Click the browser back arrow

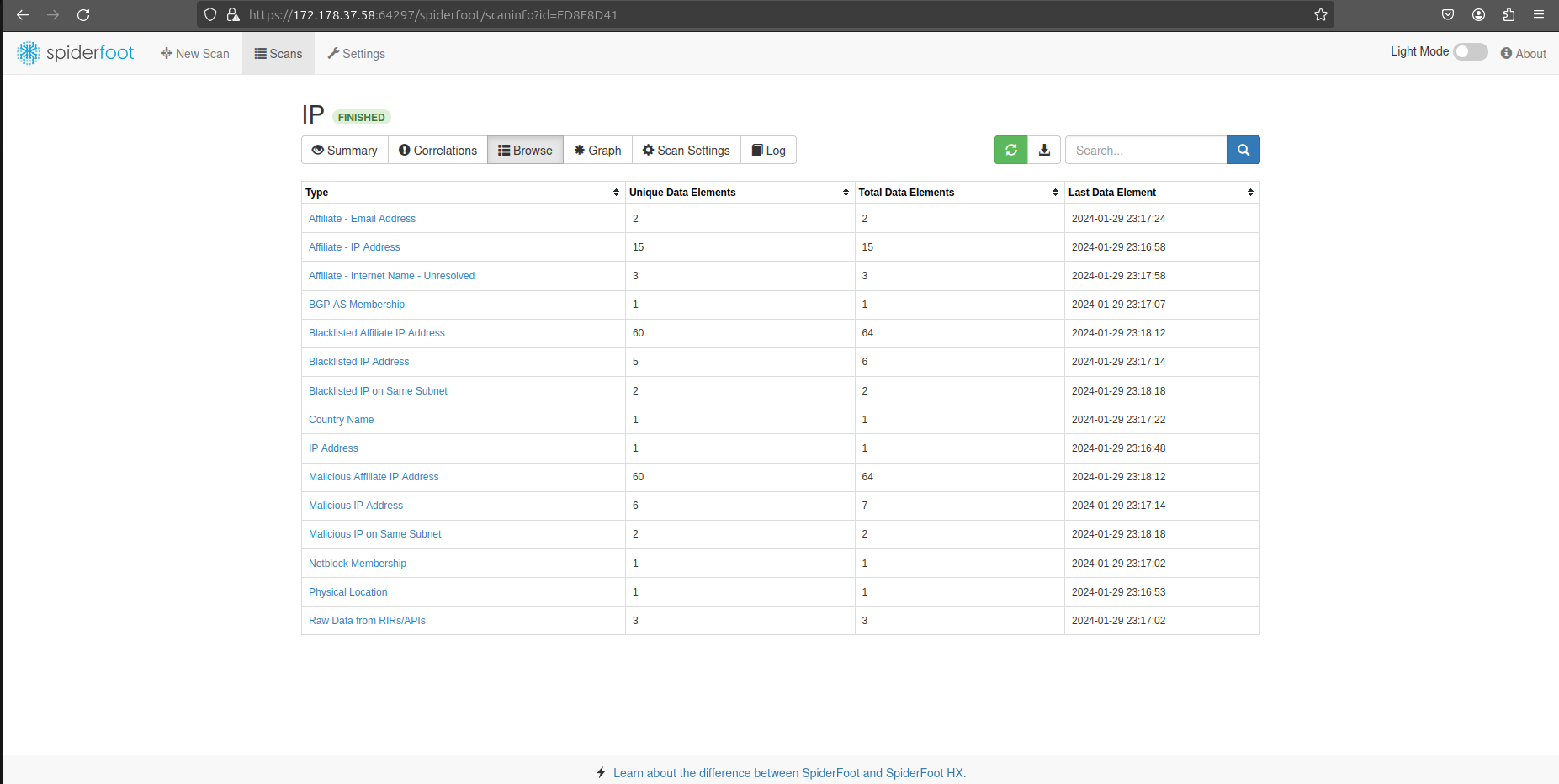click(x=23, y=14)
